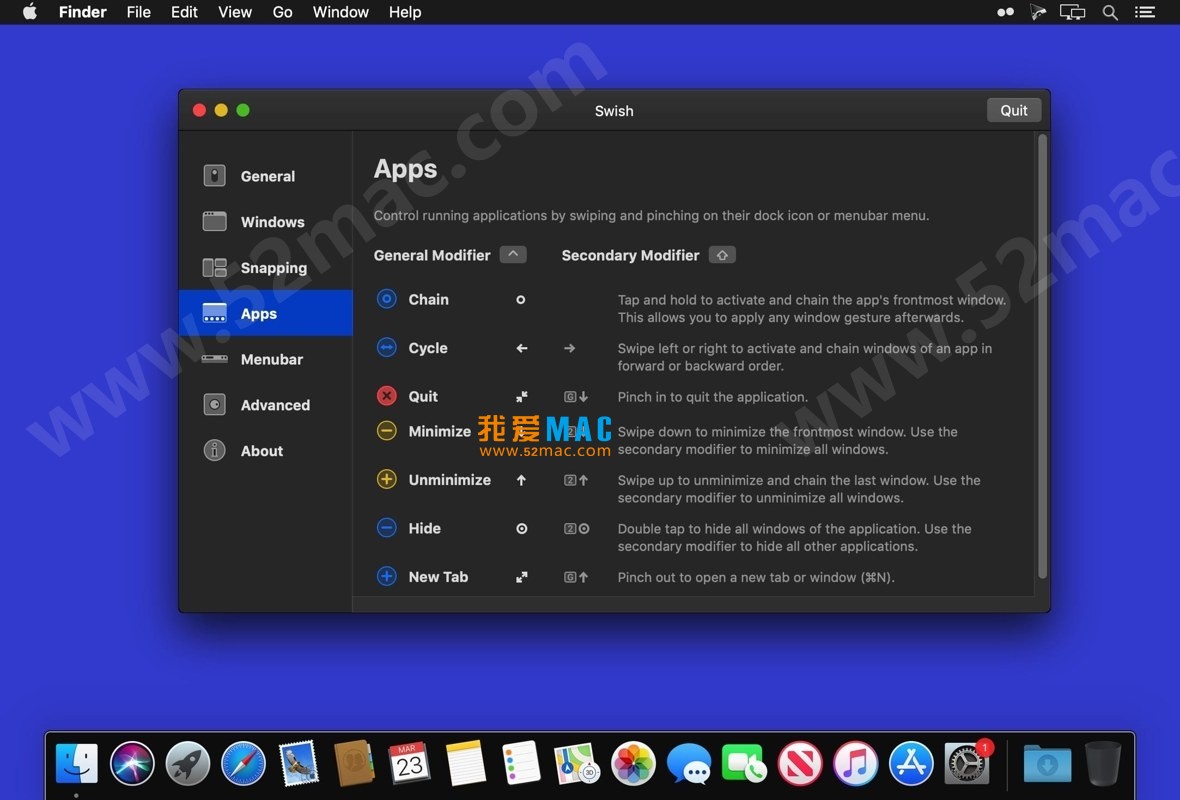
Task: Select the Apps sidebar item
Action: click(266, 313)
